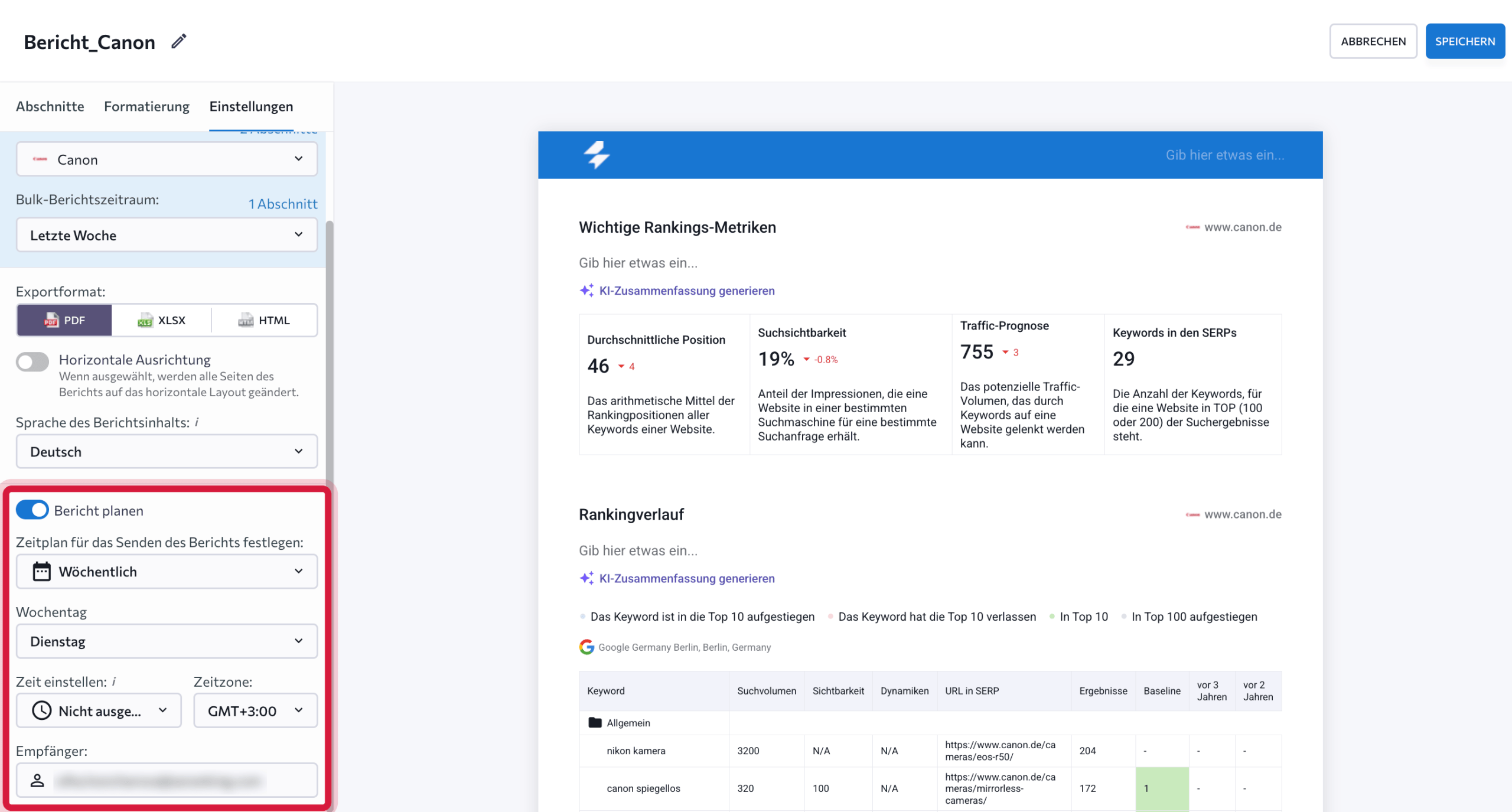This screenshot has height=812, width=1512.
Task: Switch to Formatierung tab
Action: point(146,106)
